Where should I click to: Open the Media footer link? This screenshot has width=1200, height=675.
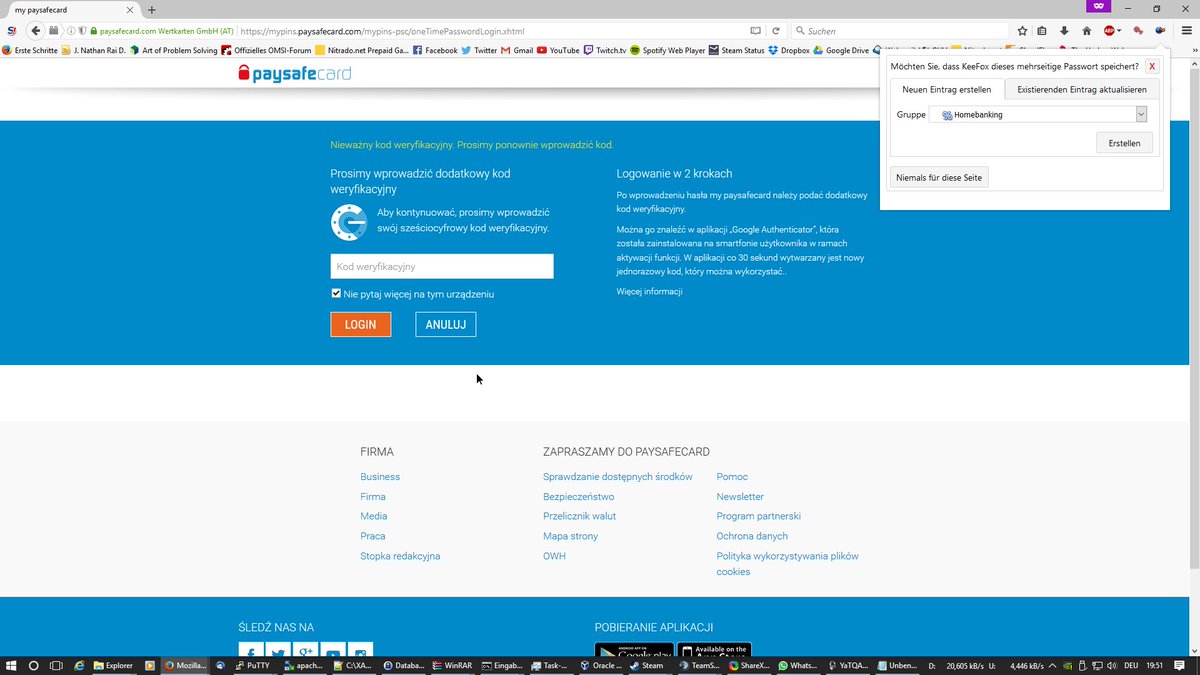[x=374, y=516]
